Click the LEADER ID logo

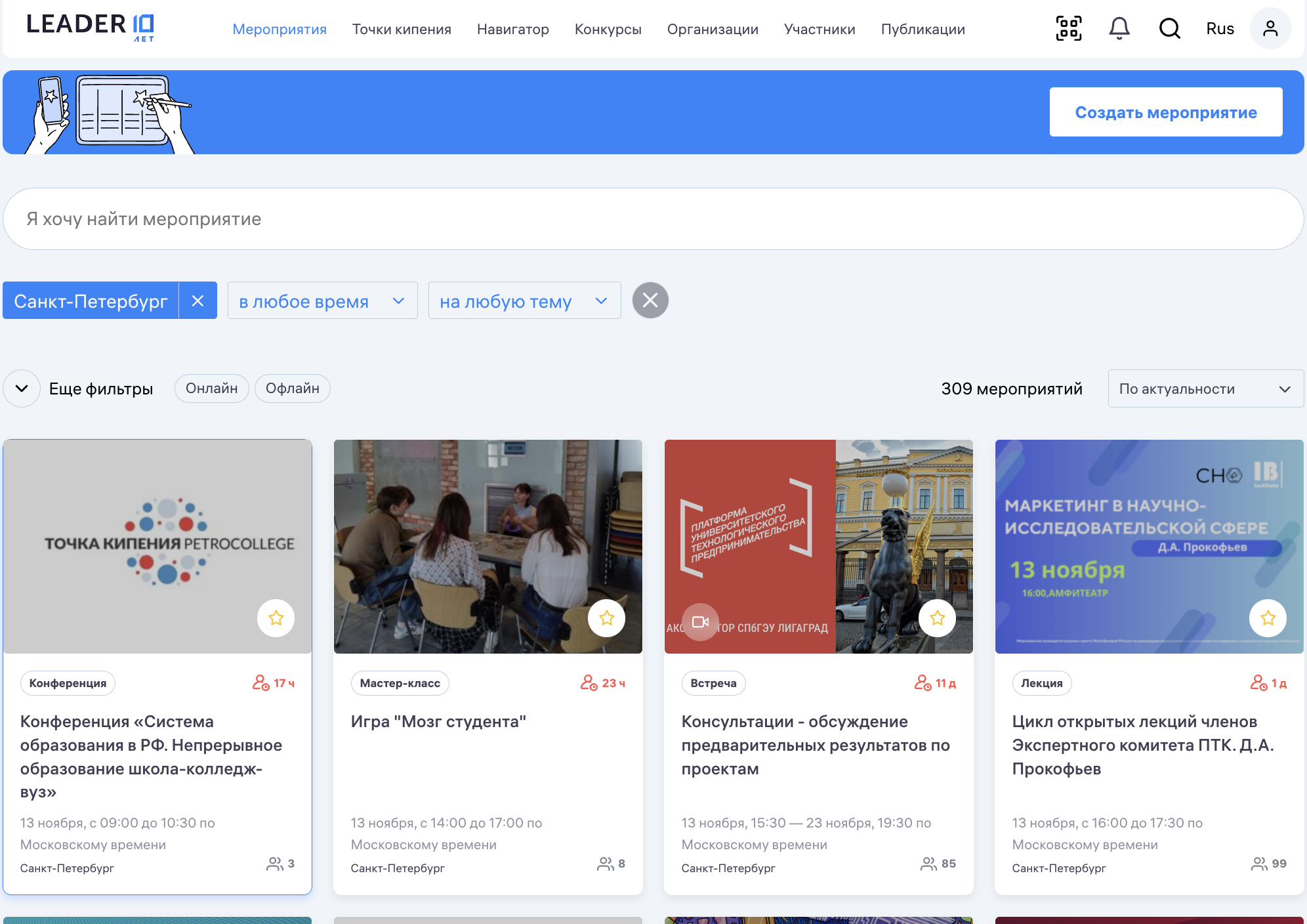(90, 27)
